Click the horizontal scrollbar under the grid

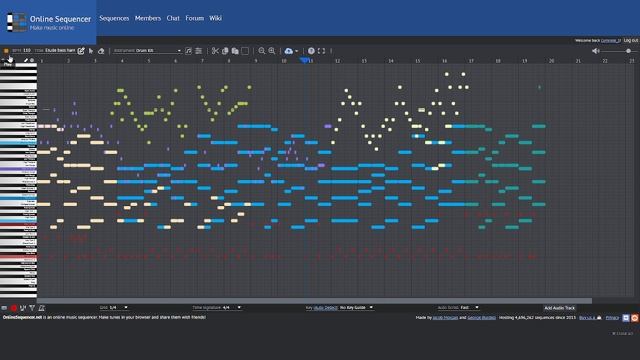pyautogui.click(x=314, y=301)
